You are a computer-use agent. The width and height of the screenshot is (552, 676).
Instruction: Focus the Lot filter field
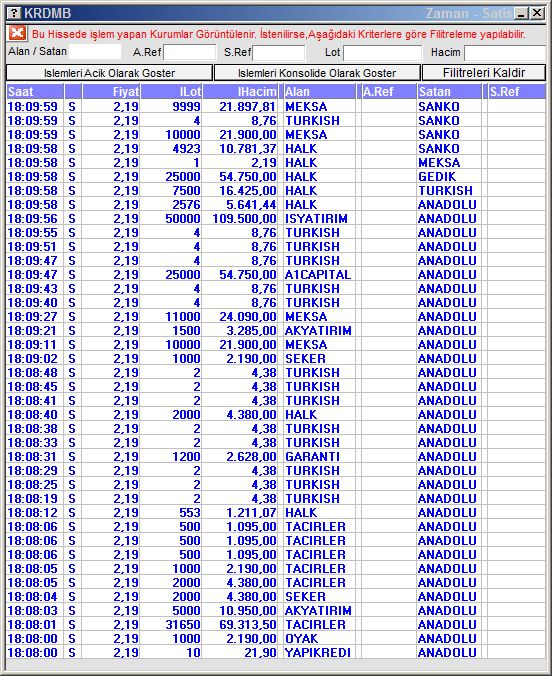(383, 53)
